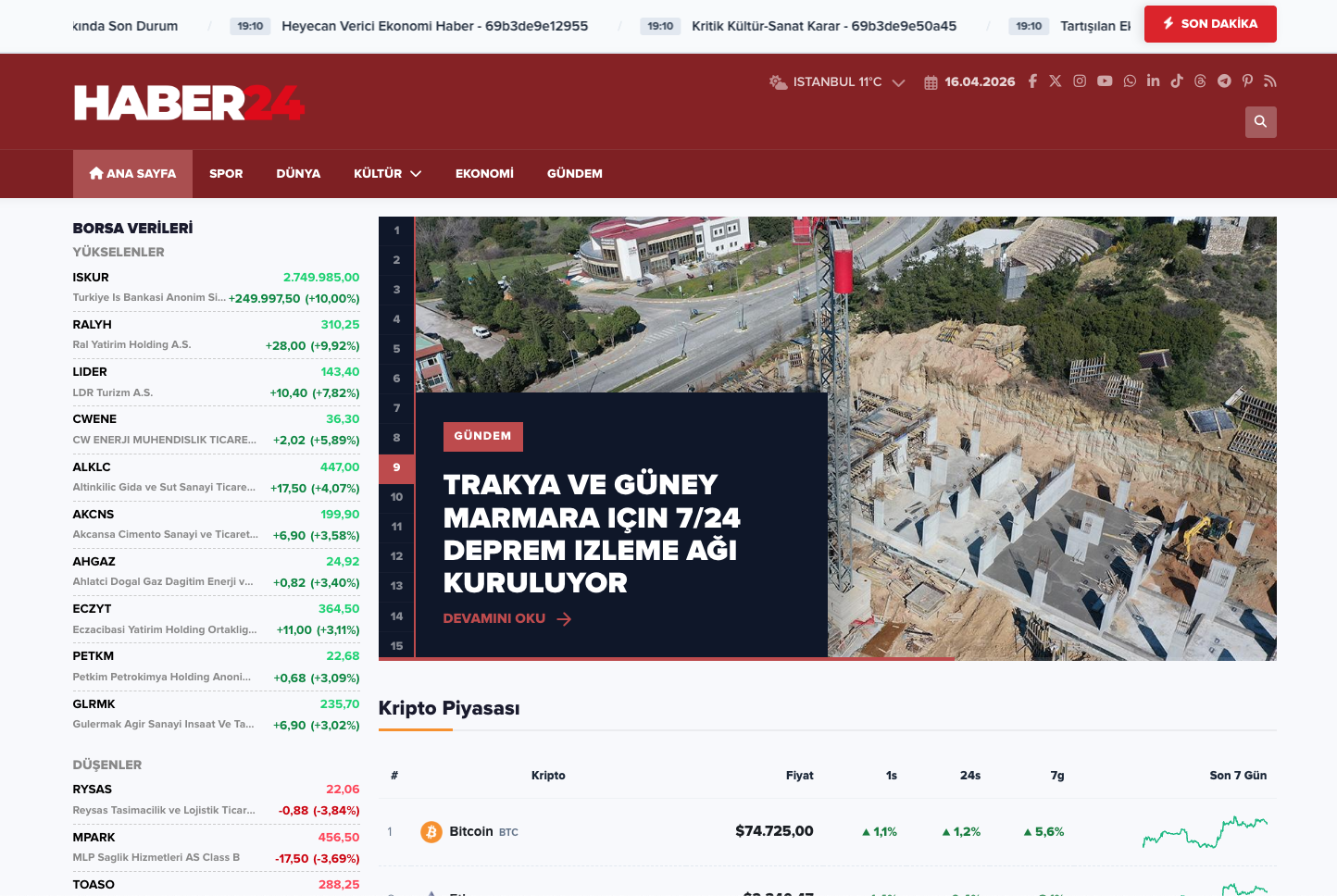
Task: Sort crypto table by 24s column
Action: point(970,776)
